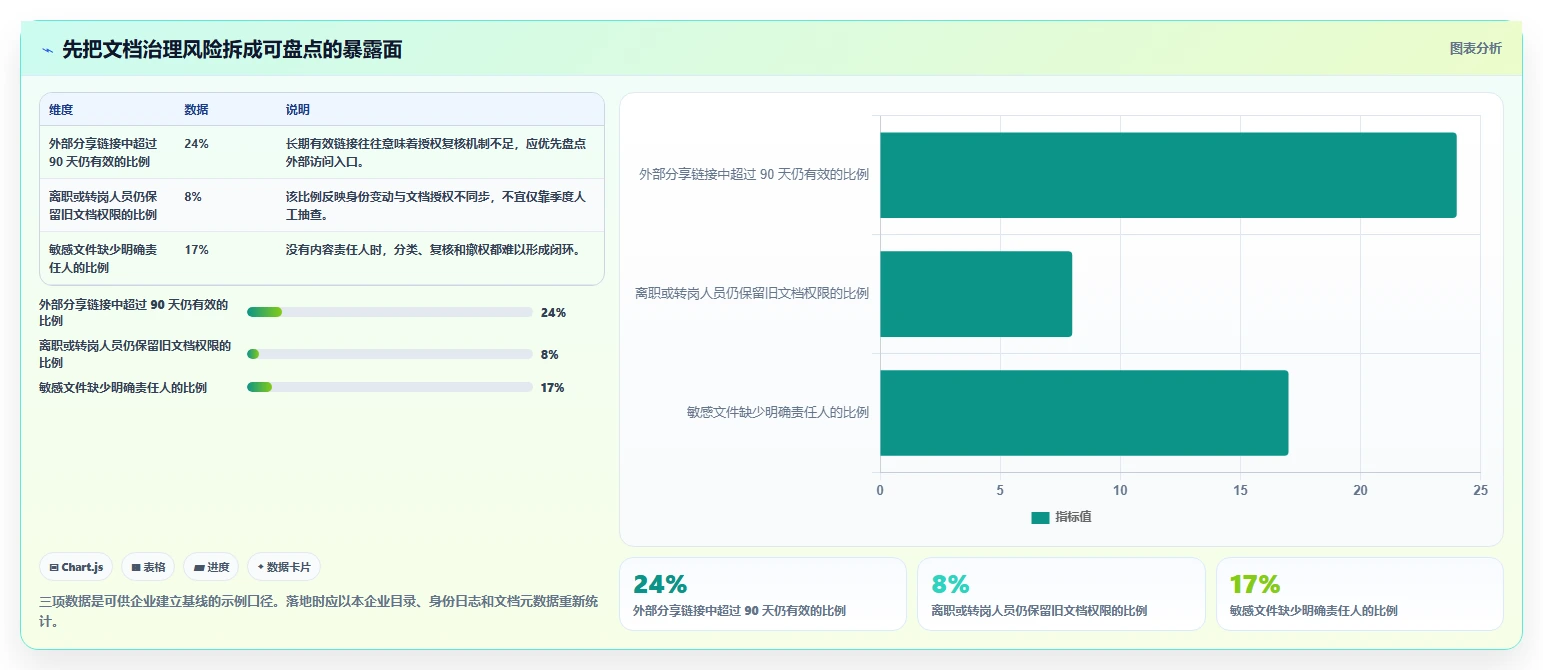
Task: Click the title 先把文档治理风险拆成可盘点的暴露面
Action: 232,50
